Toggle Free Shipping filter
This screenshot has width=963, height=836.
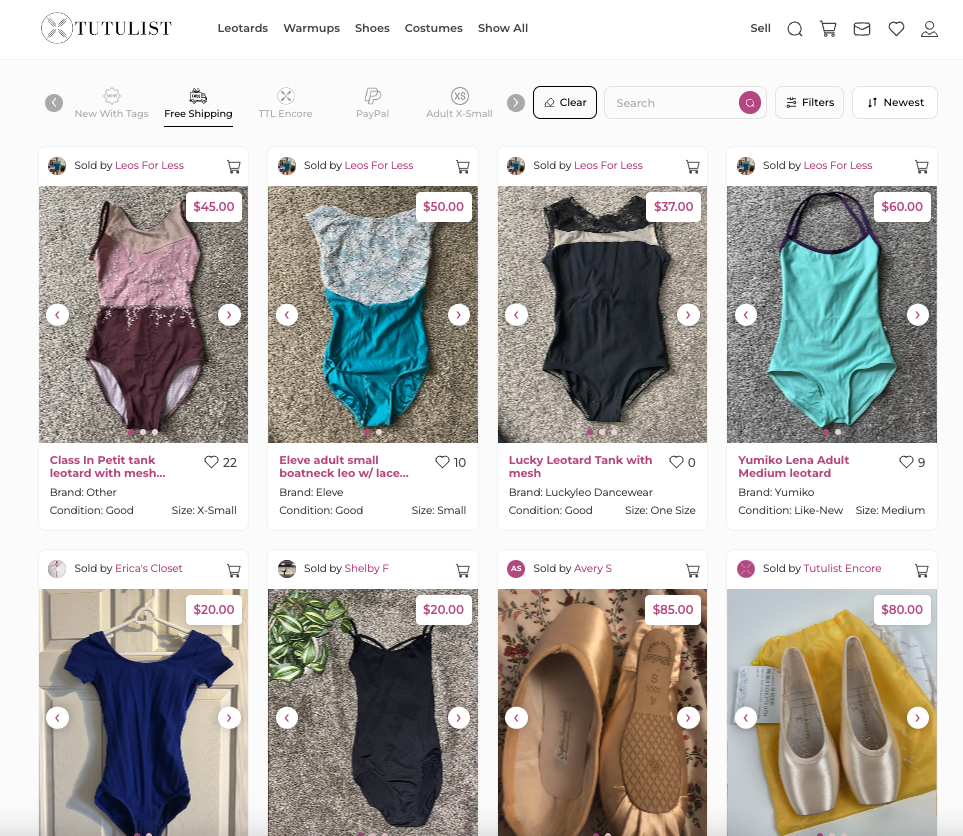(198, 103)
